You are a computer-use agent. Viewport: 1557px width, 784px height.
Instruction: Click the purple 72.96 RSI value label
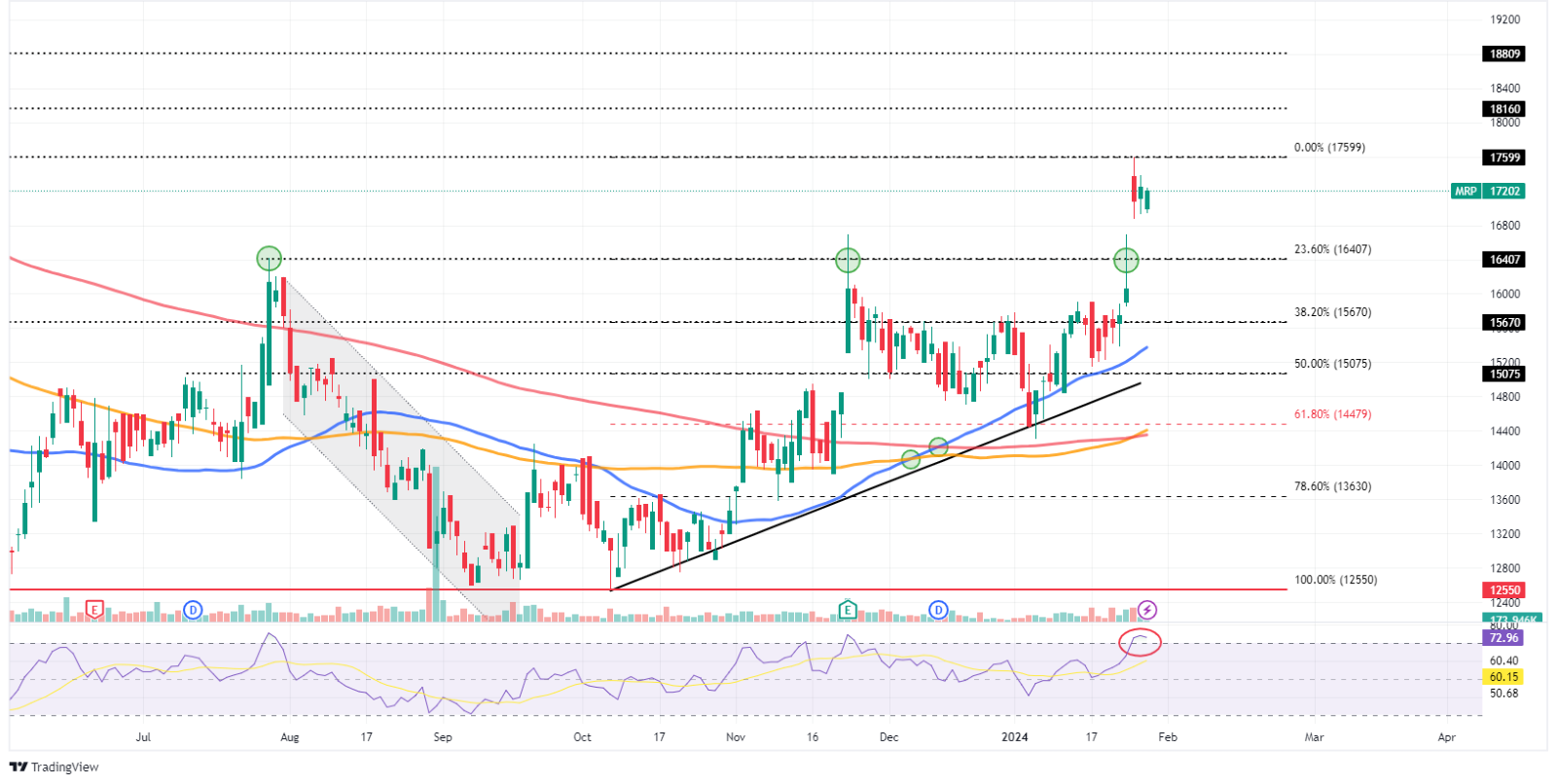point(1503,638)
